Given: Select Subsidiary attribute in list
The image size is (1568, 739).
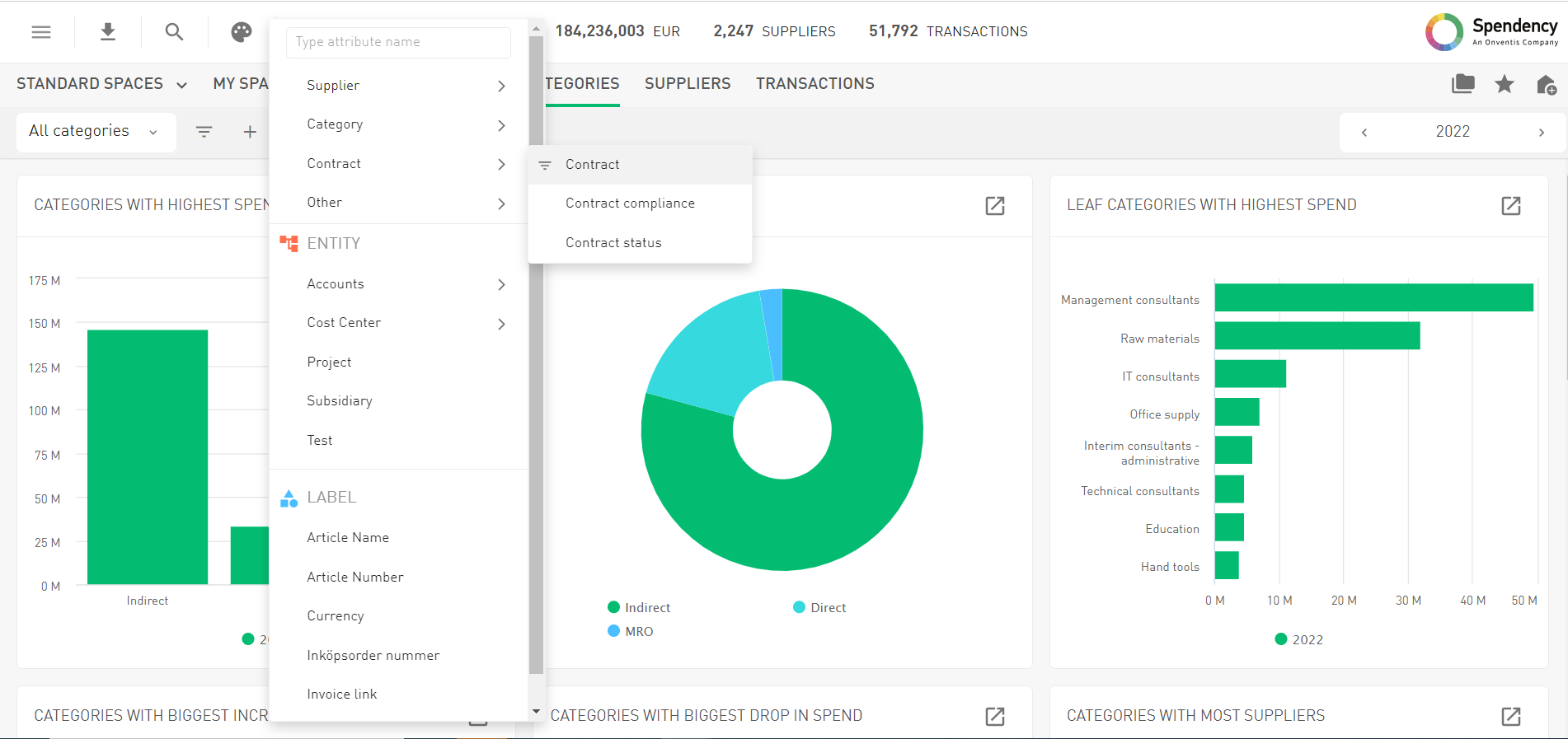Looking at the screenshot, I should 340,401.
